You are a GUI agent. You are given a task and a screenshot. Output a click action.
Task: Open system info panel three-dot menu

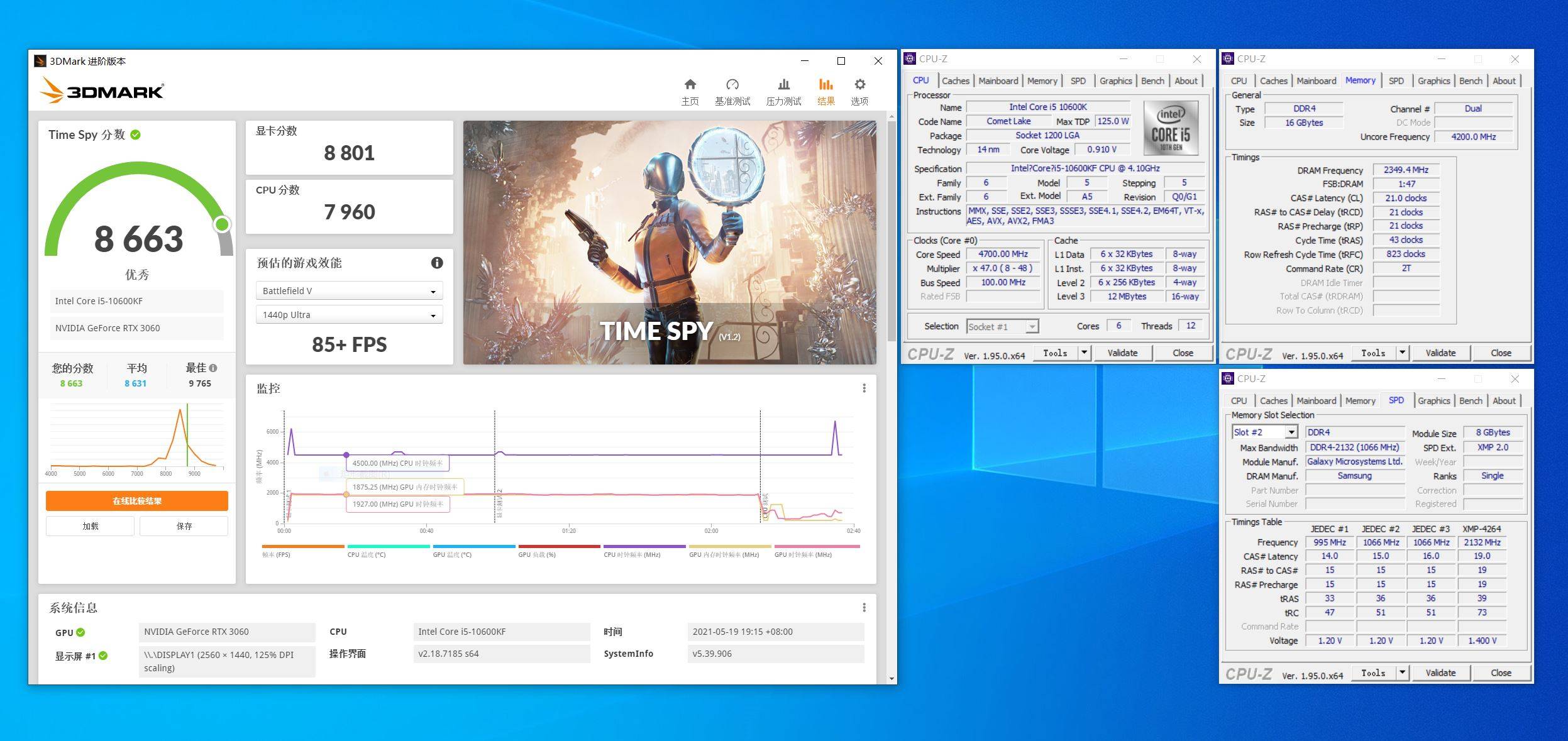coord(864,607)
